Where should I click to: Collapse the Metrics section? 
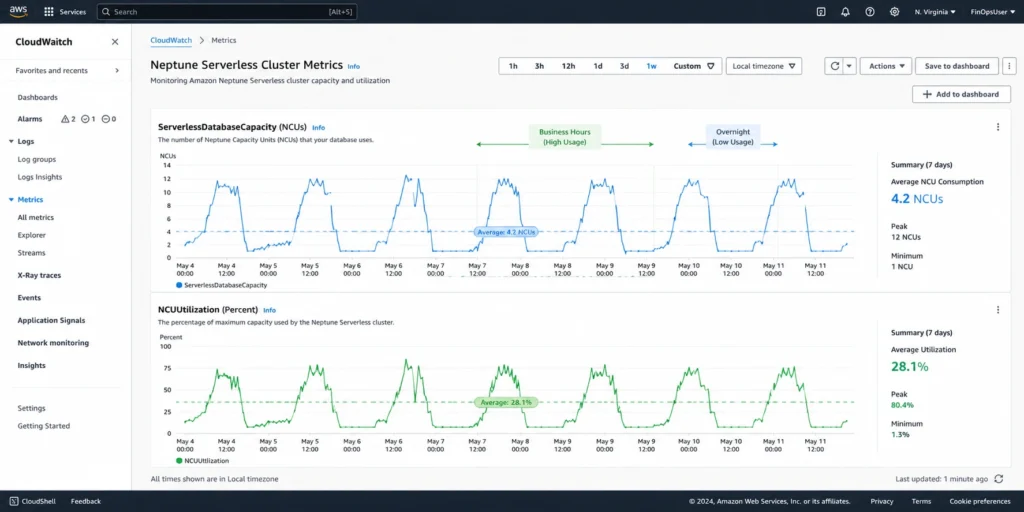(11, 200)
